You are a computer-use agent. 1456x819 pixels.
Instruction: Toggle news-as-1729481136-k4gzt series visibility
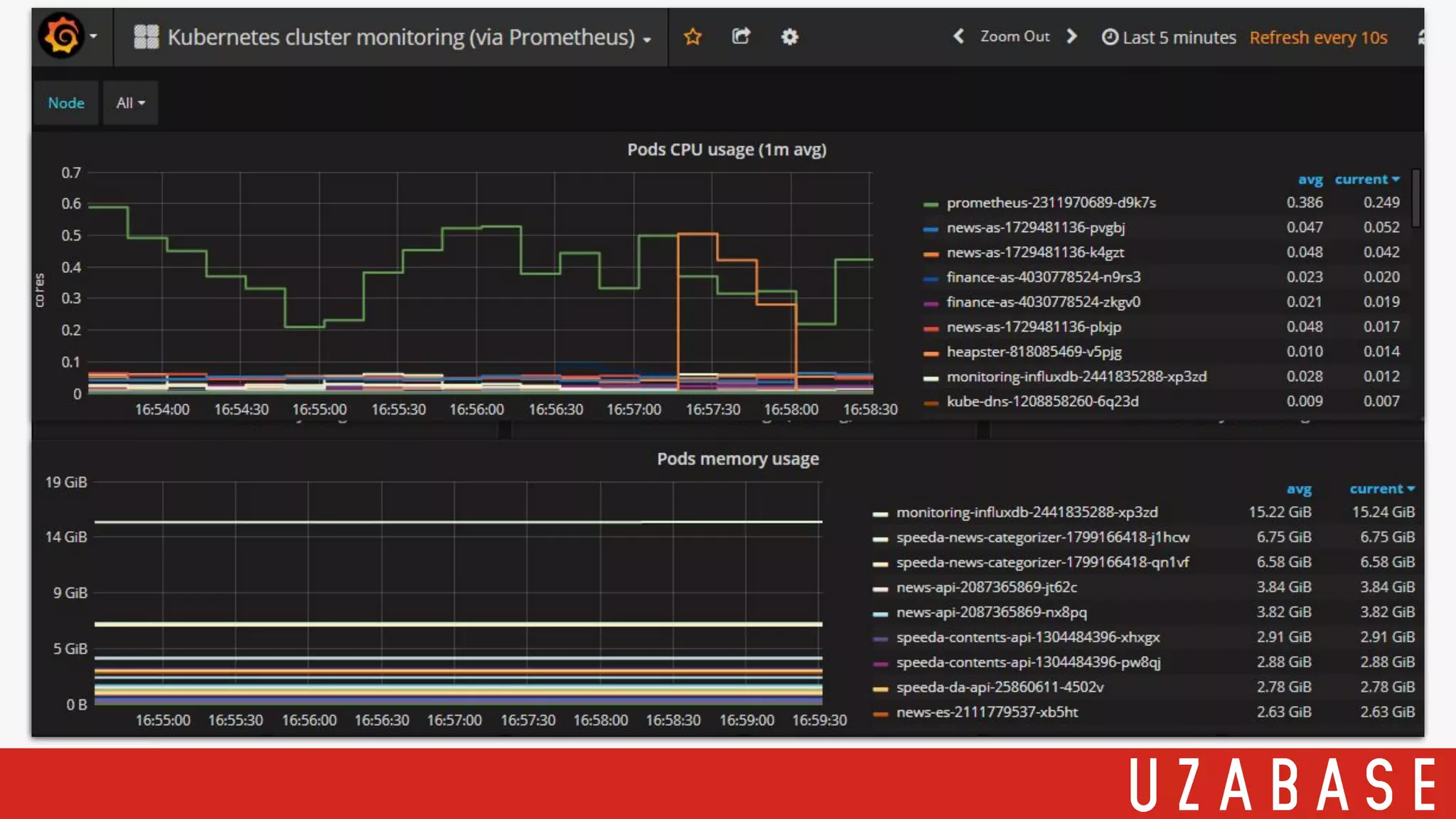click(1035, 252)
